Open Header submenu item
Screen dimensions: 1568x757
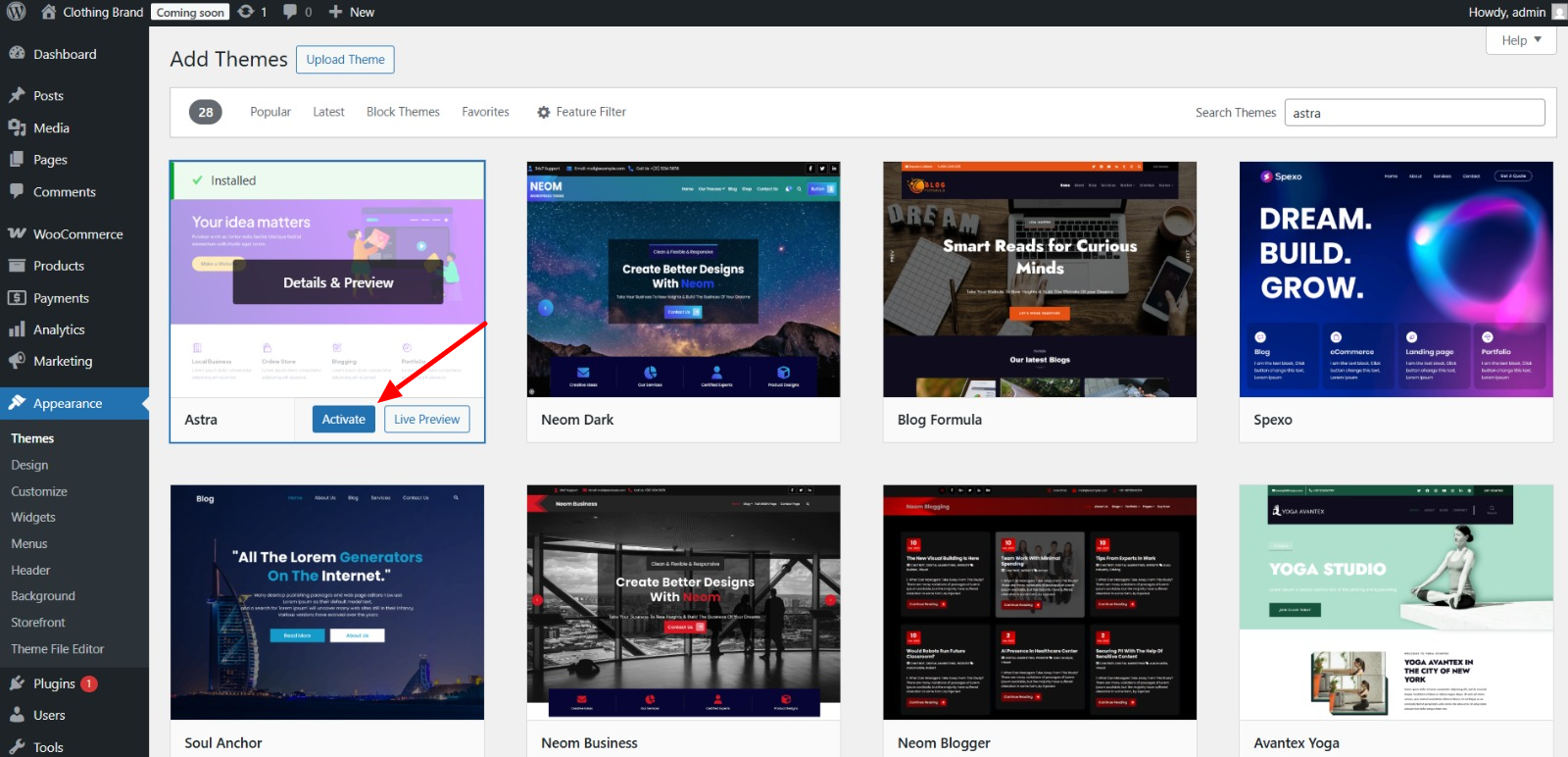pos(30,570)
